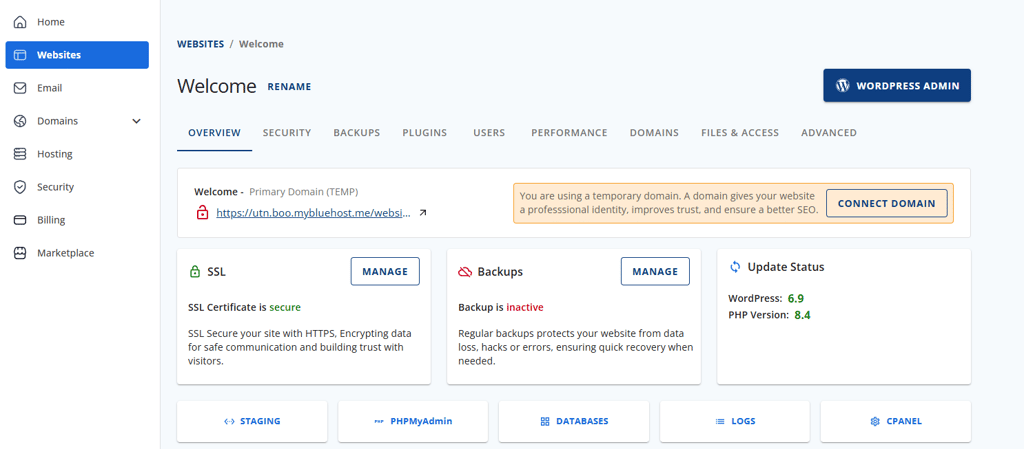Go to the DOMAINS tab

pyautogui.click(x=654, y=132)
